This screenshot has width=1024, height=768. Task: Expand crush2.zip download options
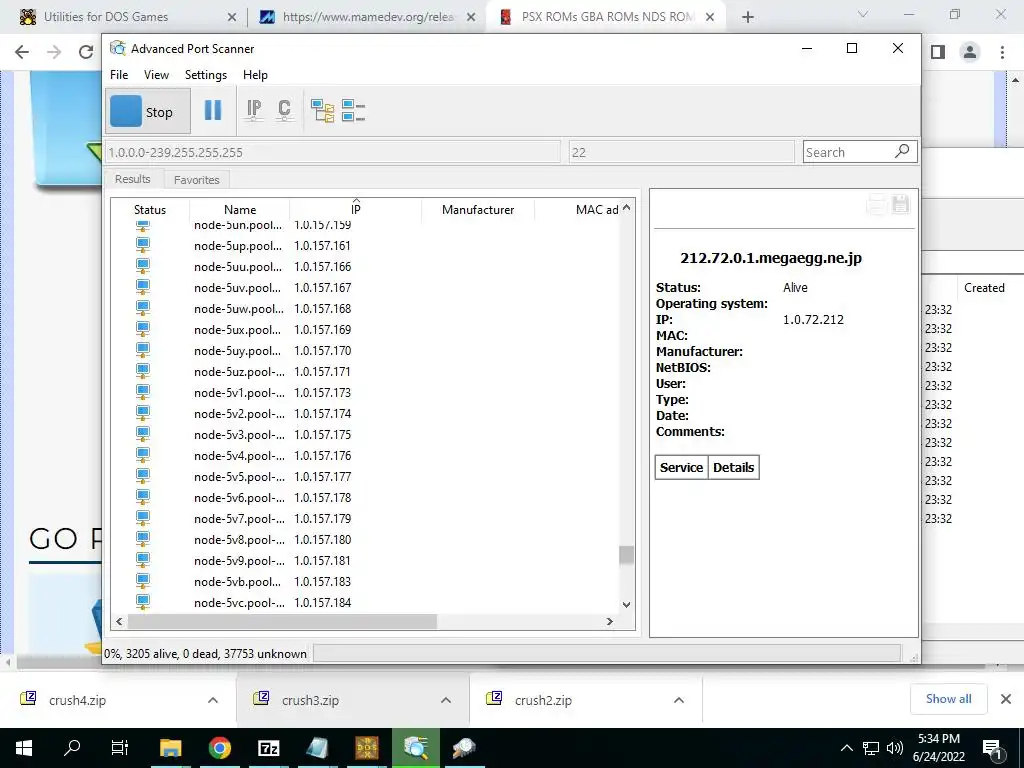pos(679,700)
